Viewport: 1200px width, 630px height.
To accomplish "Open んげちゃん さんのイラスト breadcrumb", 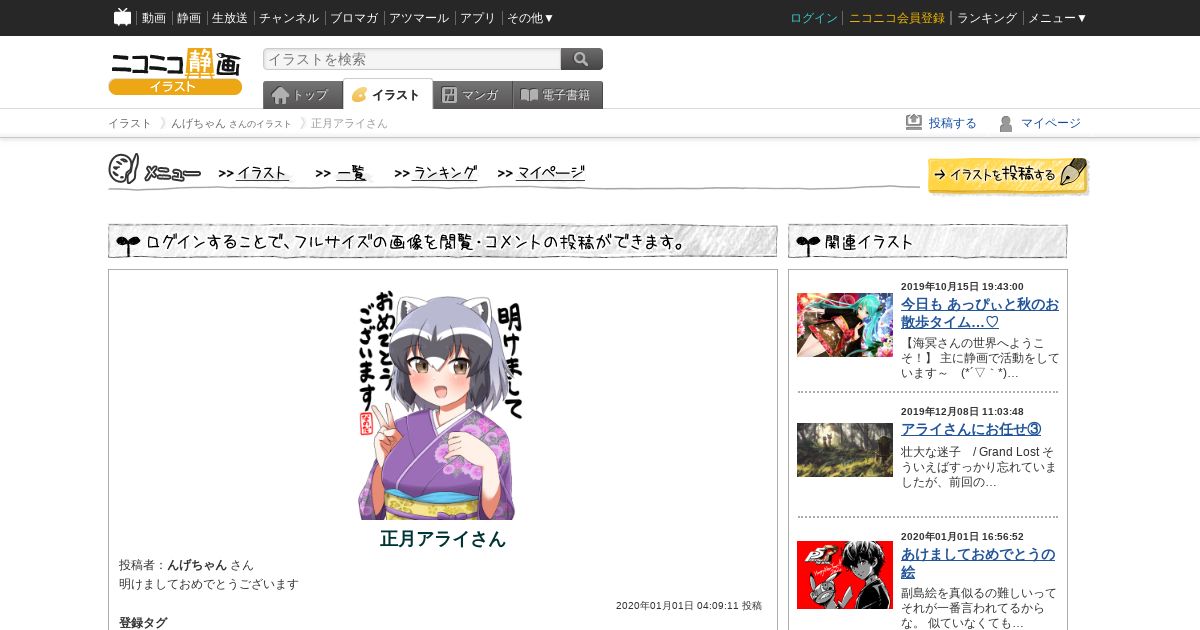I will click(x=231, y=123).
